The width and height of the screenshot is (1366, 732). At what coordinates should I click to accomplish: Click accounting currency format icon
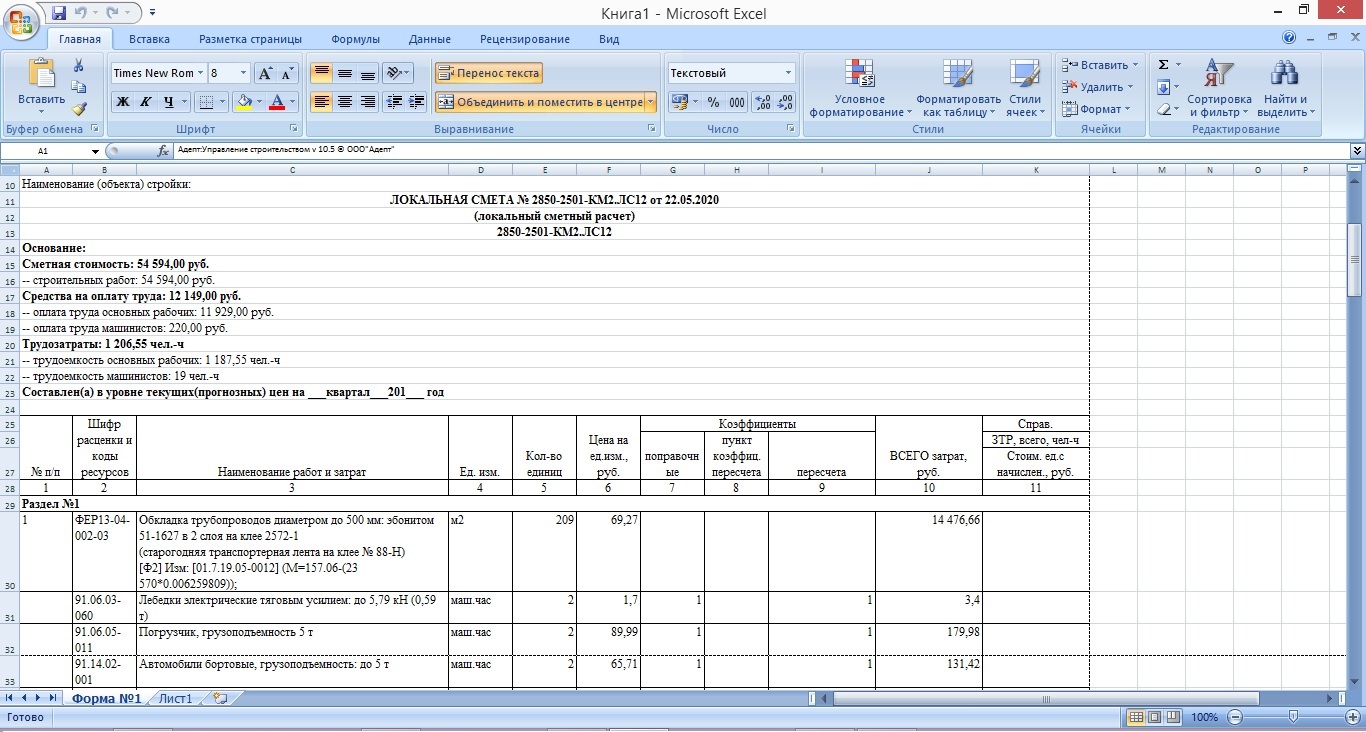coord(679,102)
